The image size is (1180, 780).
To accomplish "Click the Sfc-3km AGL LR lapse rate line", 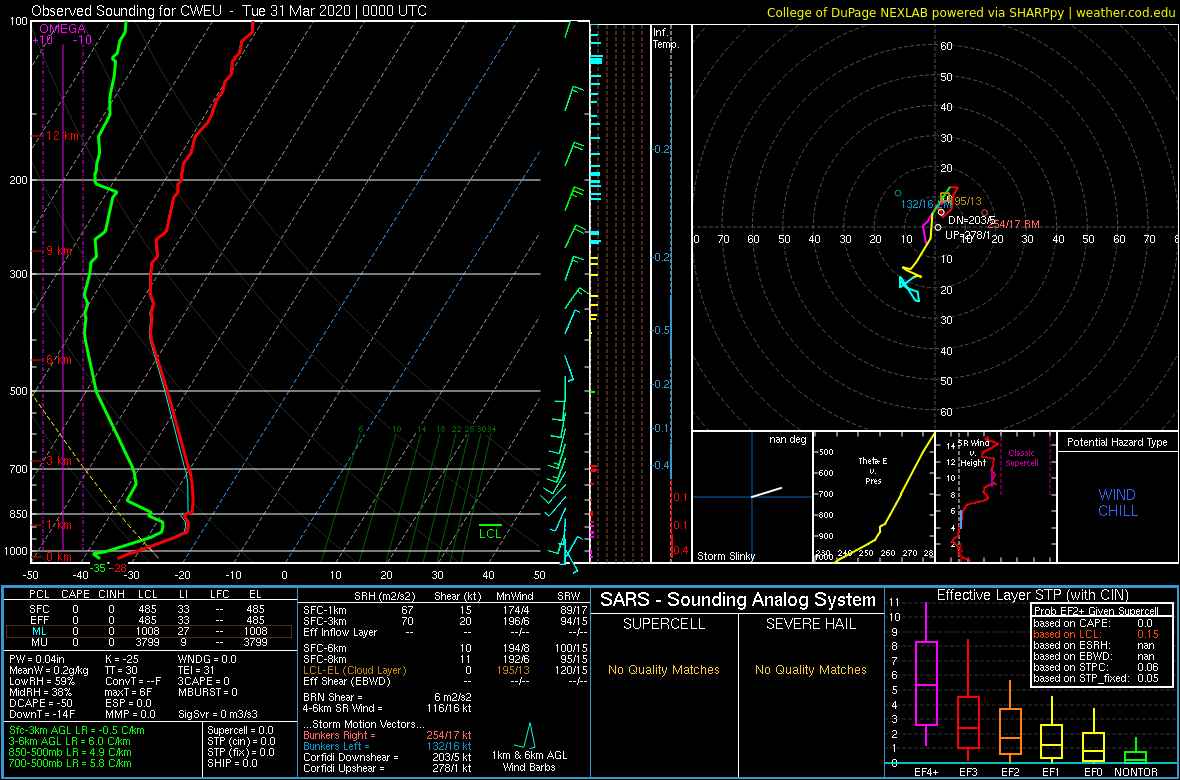I will coord(78,730).
